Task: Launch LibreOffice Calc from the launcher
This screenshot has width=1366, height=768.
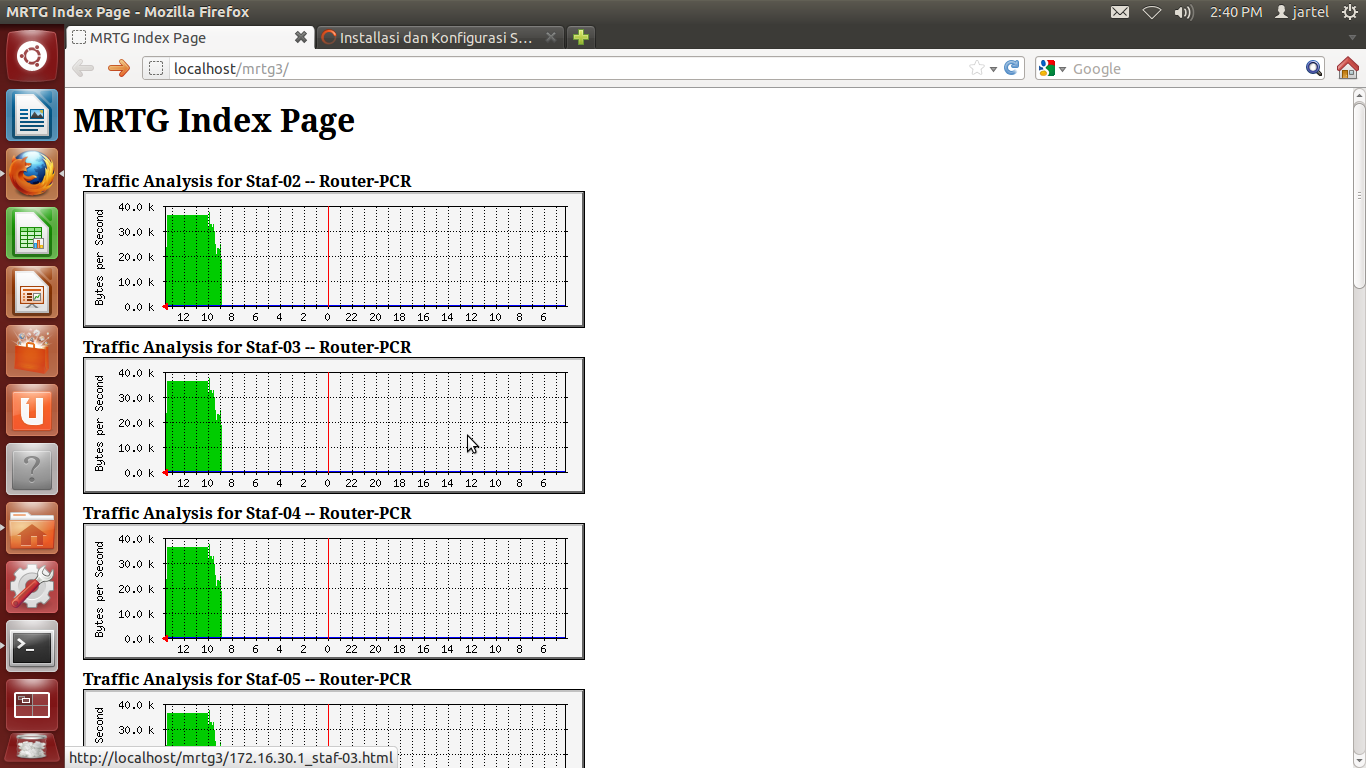Action: 32,233
